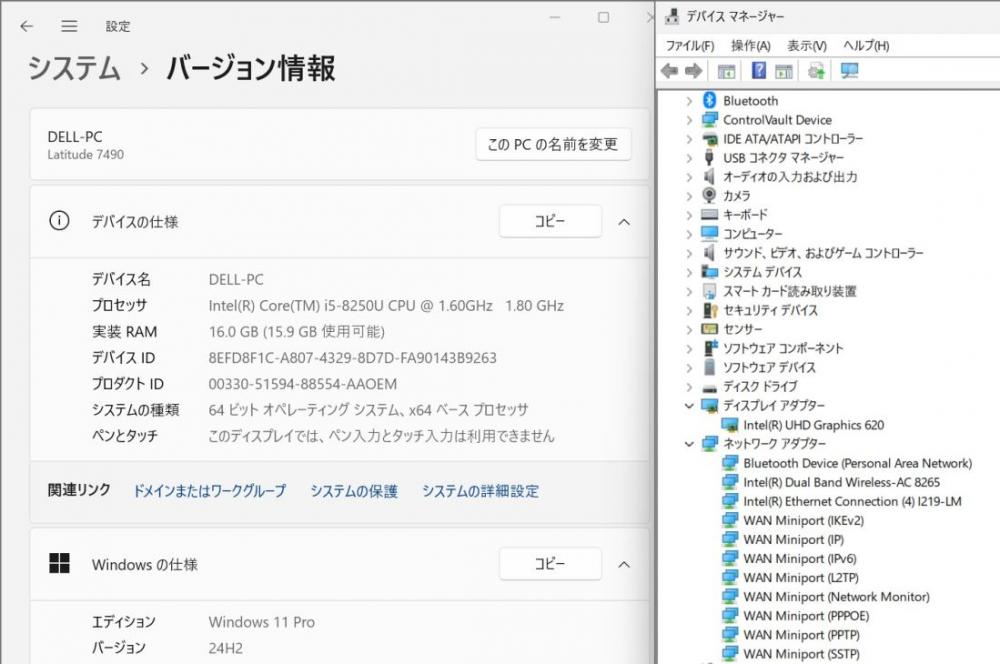Open the システムの保護 link
This screenshot has height=664, width=1000.
[x=354, y=491]
